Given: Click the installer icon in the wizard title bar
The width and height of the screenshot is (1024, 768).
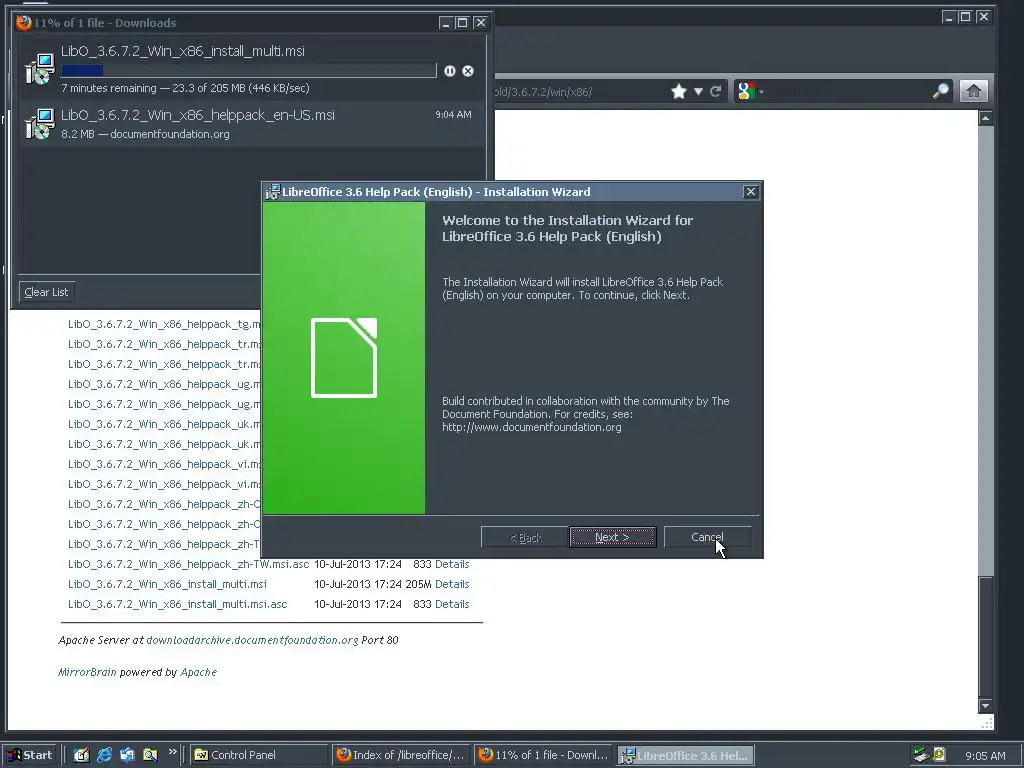Looking at the screenshot, I should click(272, 191).
